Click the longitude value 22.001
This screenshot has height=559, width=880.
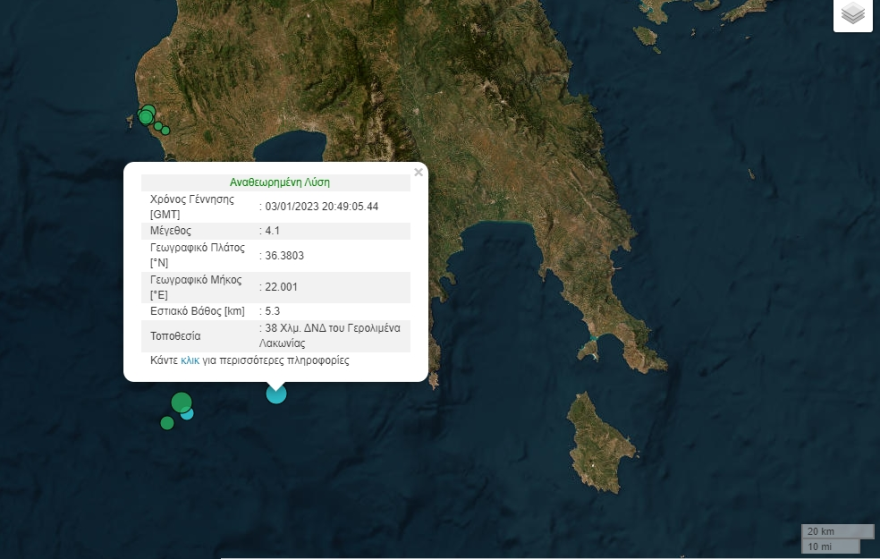282,287
